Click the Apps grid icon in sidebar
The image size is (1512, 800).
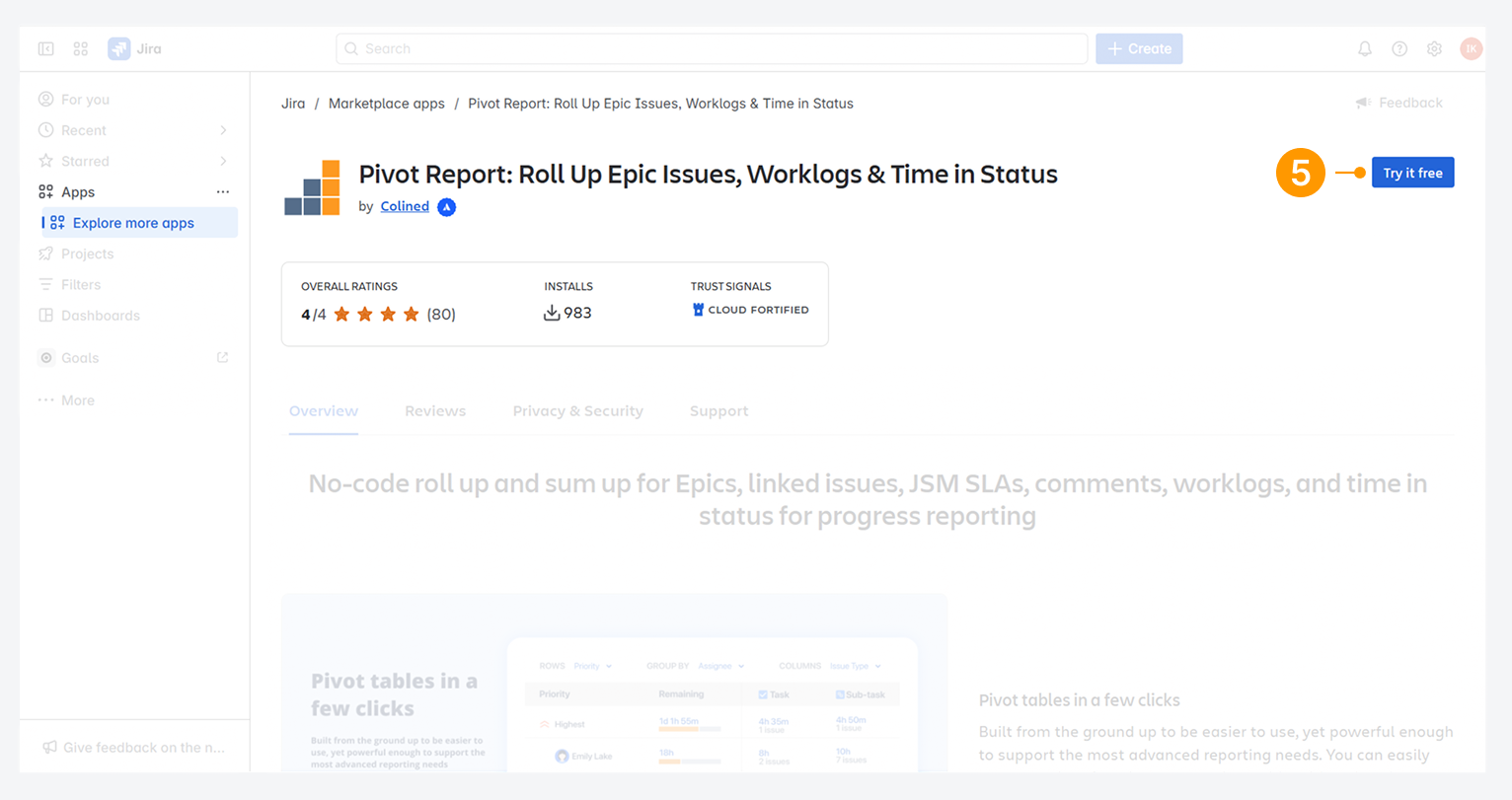click(x=45, y=191)
